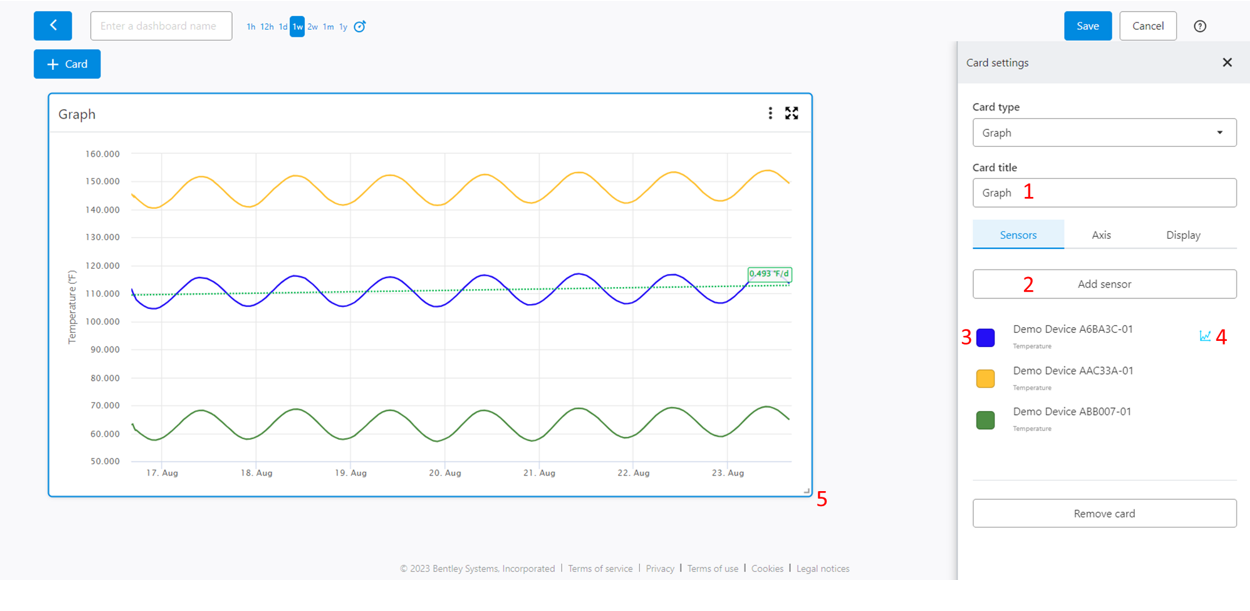1250x611 pixels.
Task: Cancel the dashboard edits
Action: 1147,26
